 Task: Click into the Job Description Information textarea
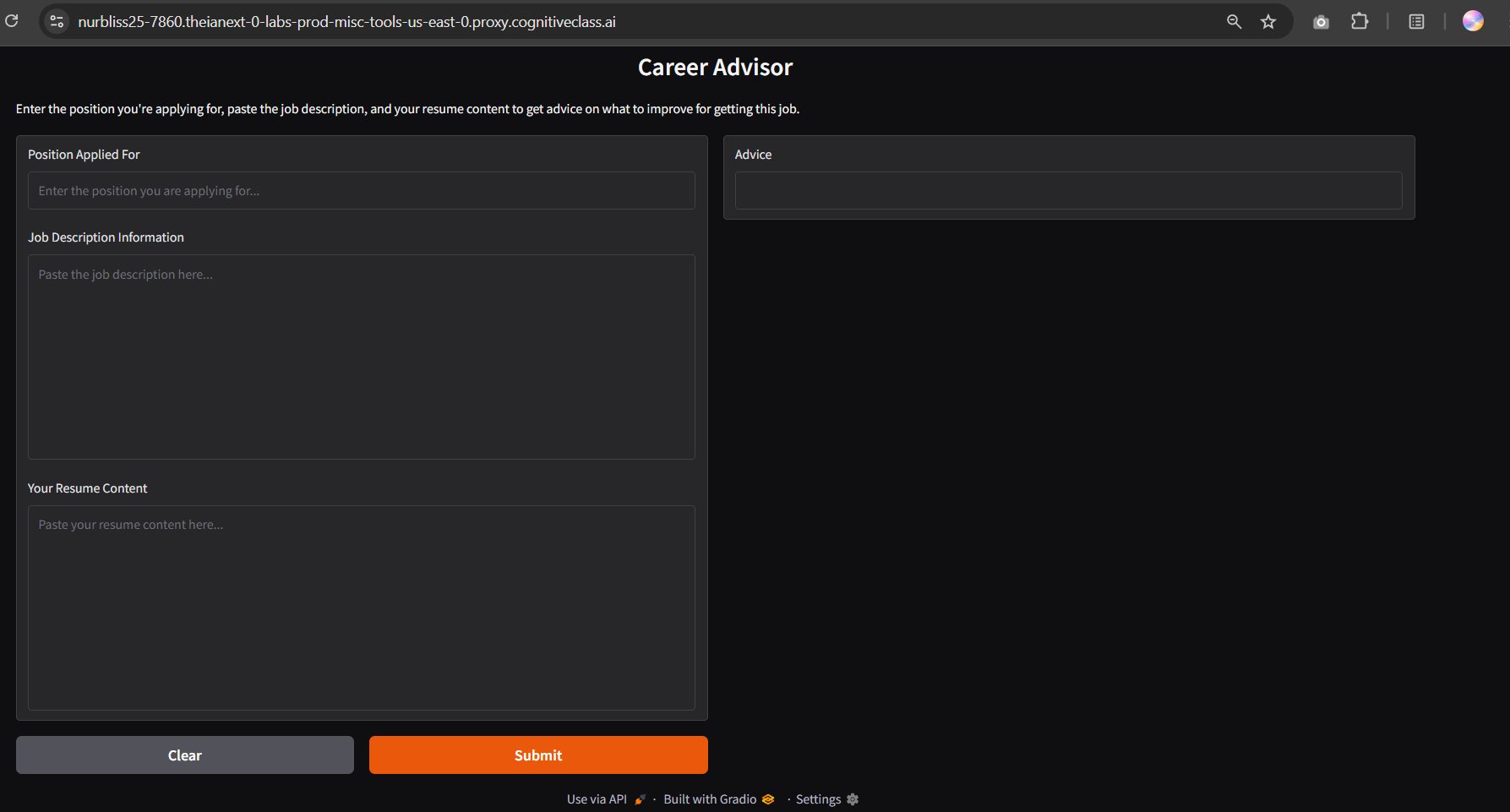(361, 357)
